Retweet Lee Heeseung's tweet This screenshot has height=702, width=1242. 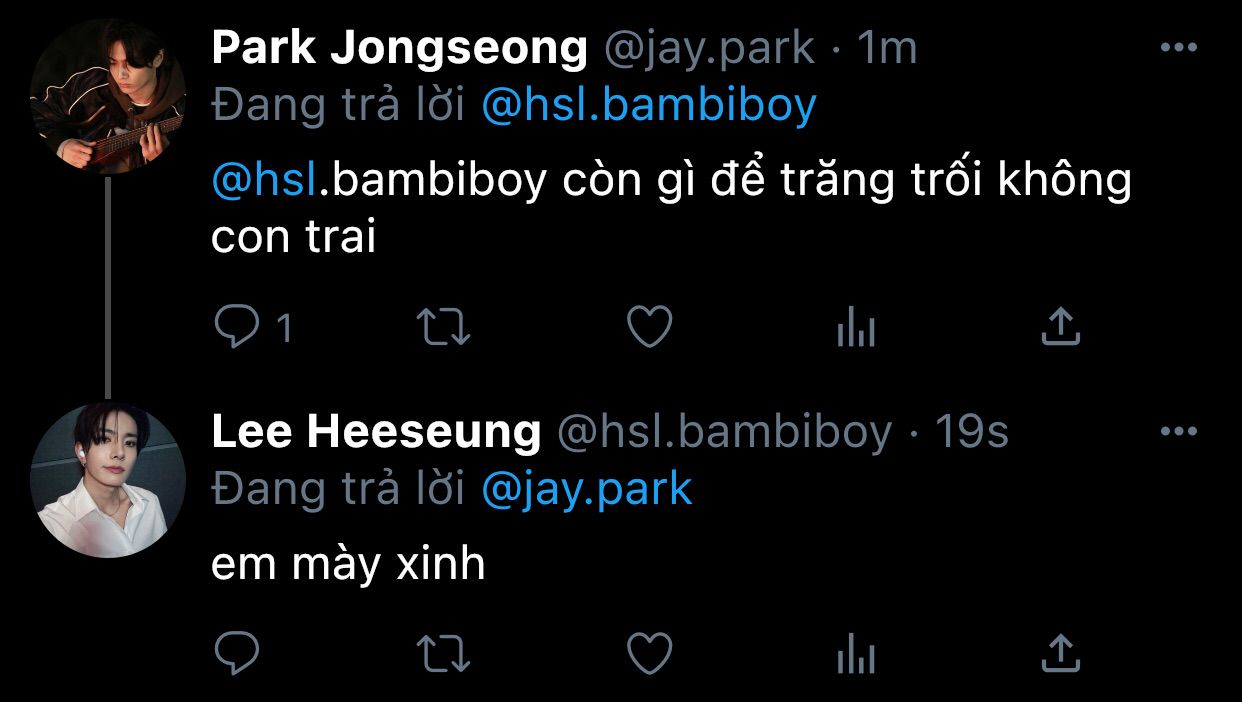[443, 655]
